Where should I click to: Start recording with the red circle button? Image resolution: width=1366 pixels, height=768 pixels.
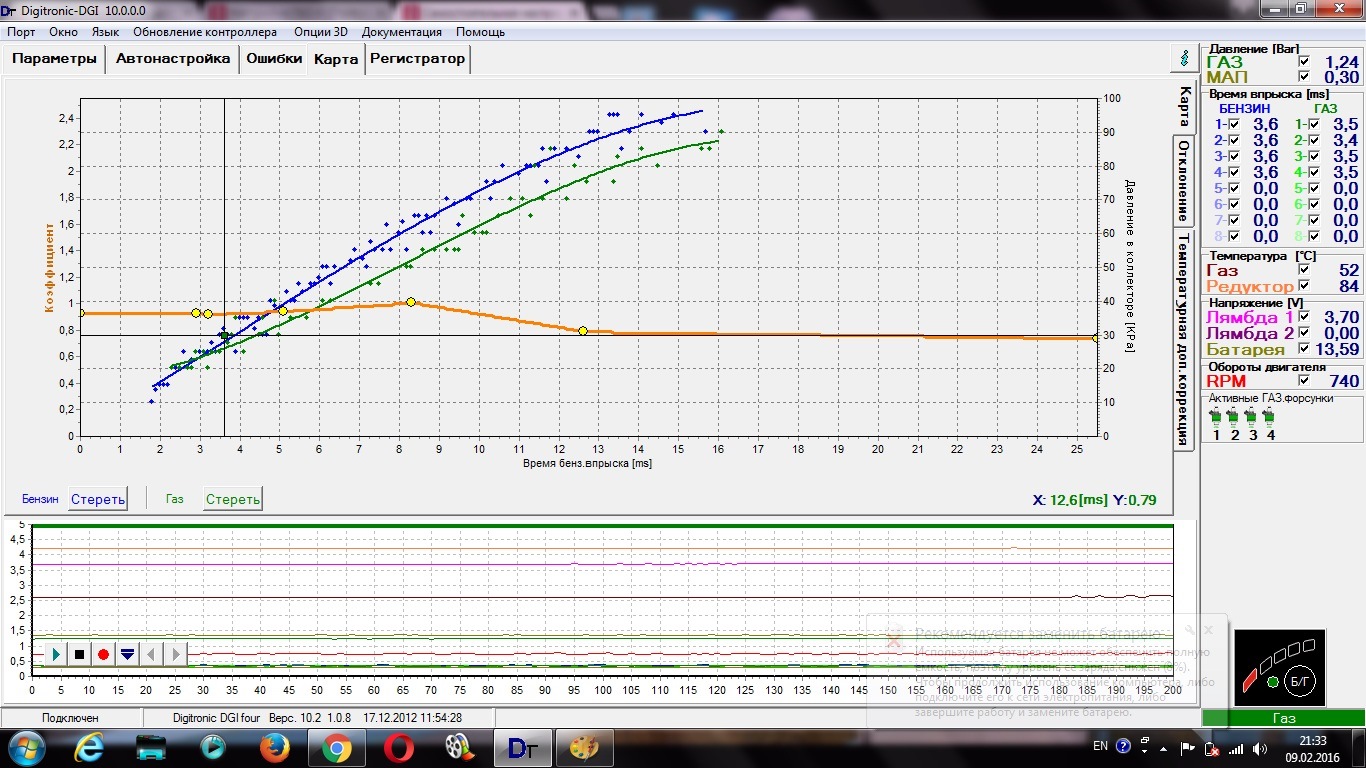point(103,654)
